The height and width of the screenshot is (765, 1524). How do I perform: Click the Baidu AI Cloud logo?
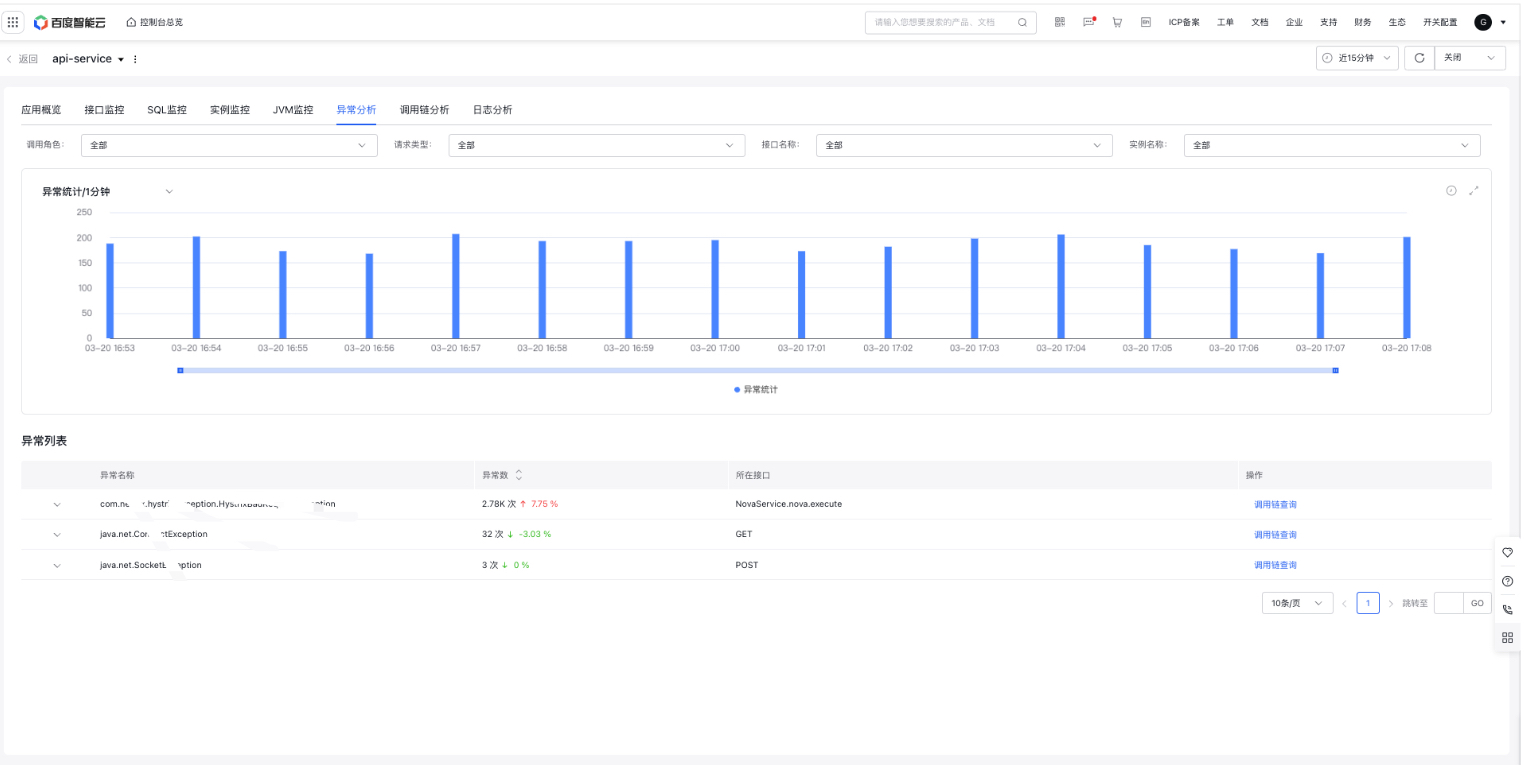pos(71,22)
